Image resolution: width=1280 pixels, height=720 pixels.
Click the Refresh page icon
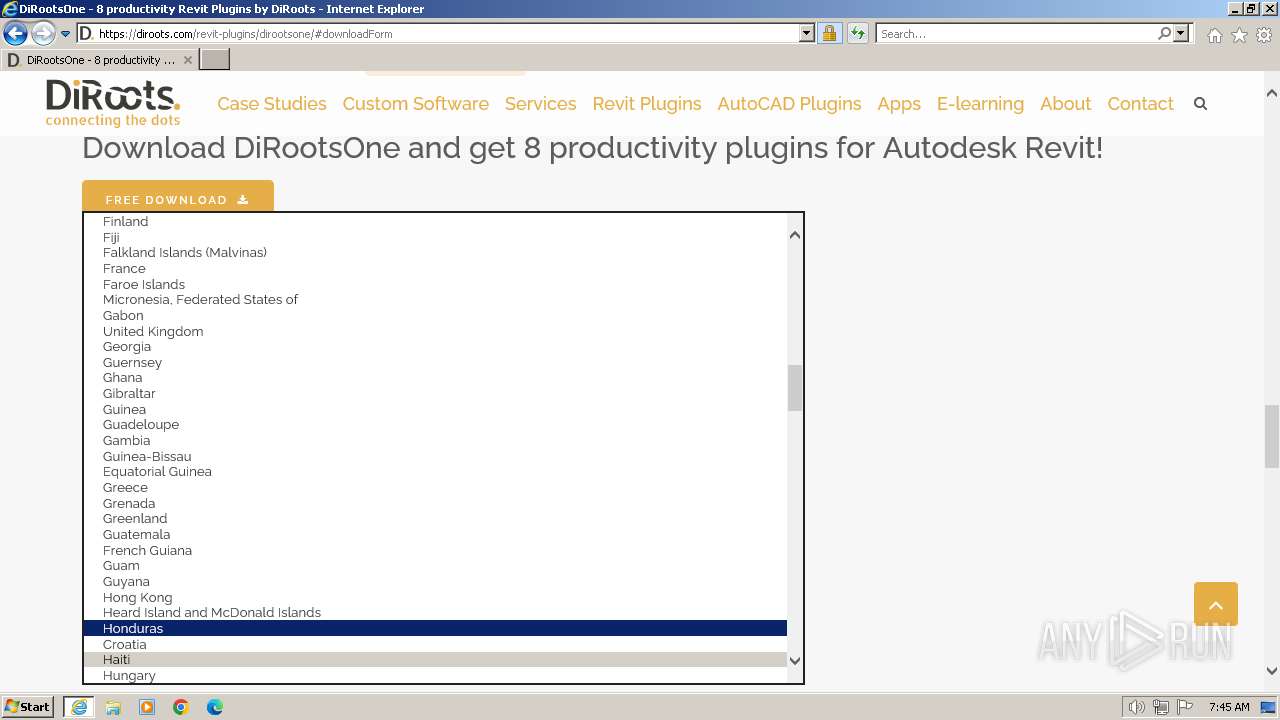(857, 34)
